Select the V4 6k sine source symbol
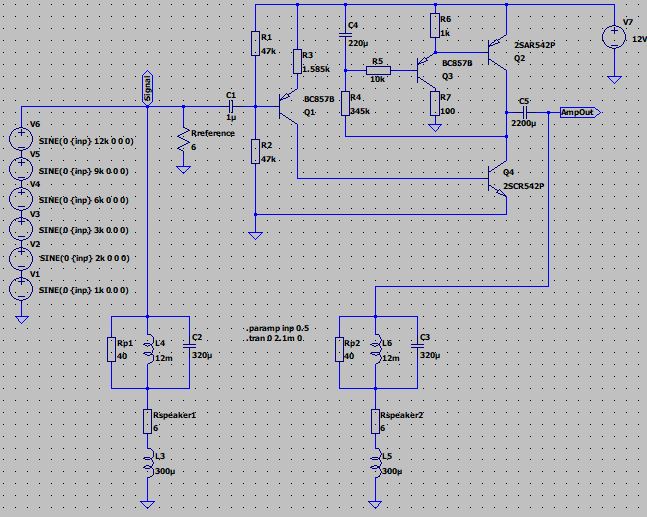The image size is (647, 517). (21, 198)
